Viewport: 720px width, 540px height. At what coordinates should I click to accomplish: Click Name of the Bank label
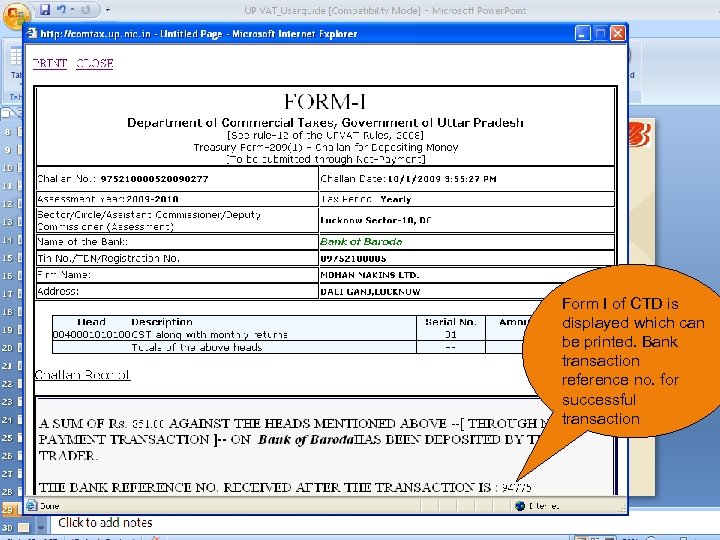tap(83, 242)
